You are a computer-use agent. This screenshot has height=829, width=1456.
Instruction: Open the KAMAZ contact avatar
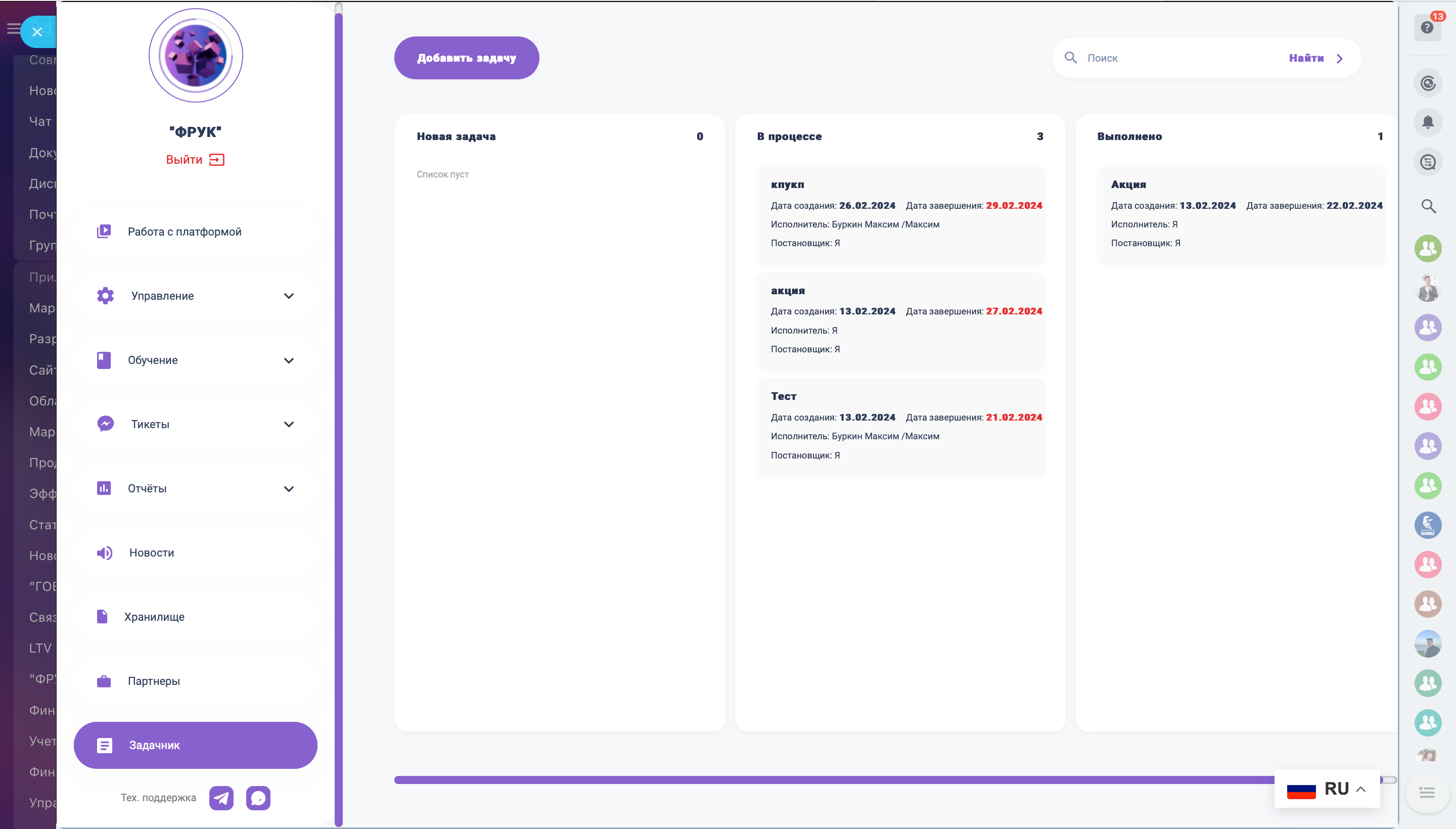[1428, 525]
